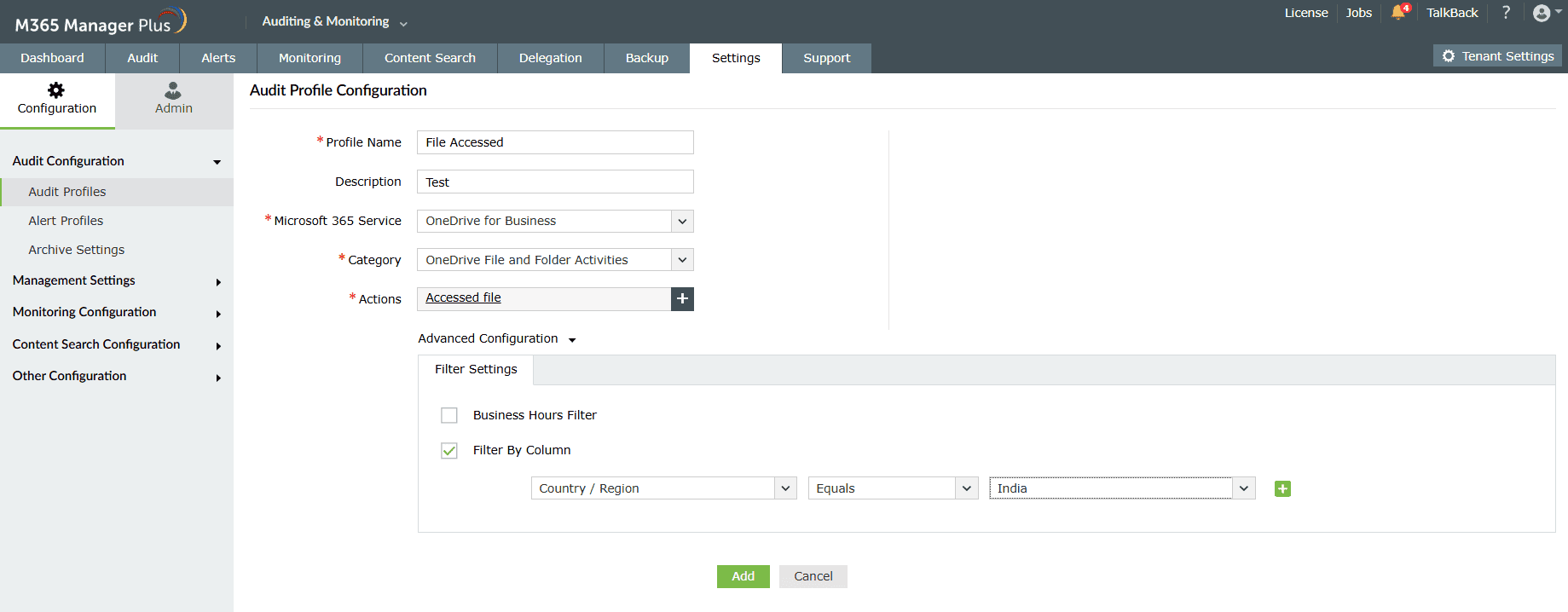Select the Filter Settings tab
Viewport: 1568px width, 612px height.
point(476,369)
